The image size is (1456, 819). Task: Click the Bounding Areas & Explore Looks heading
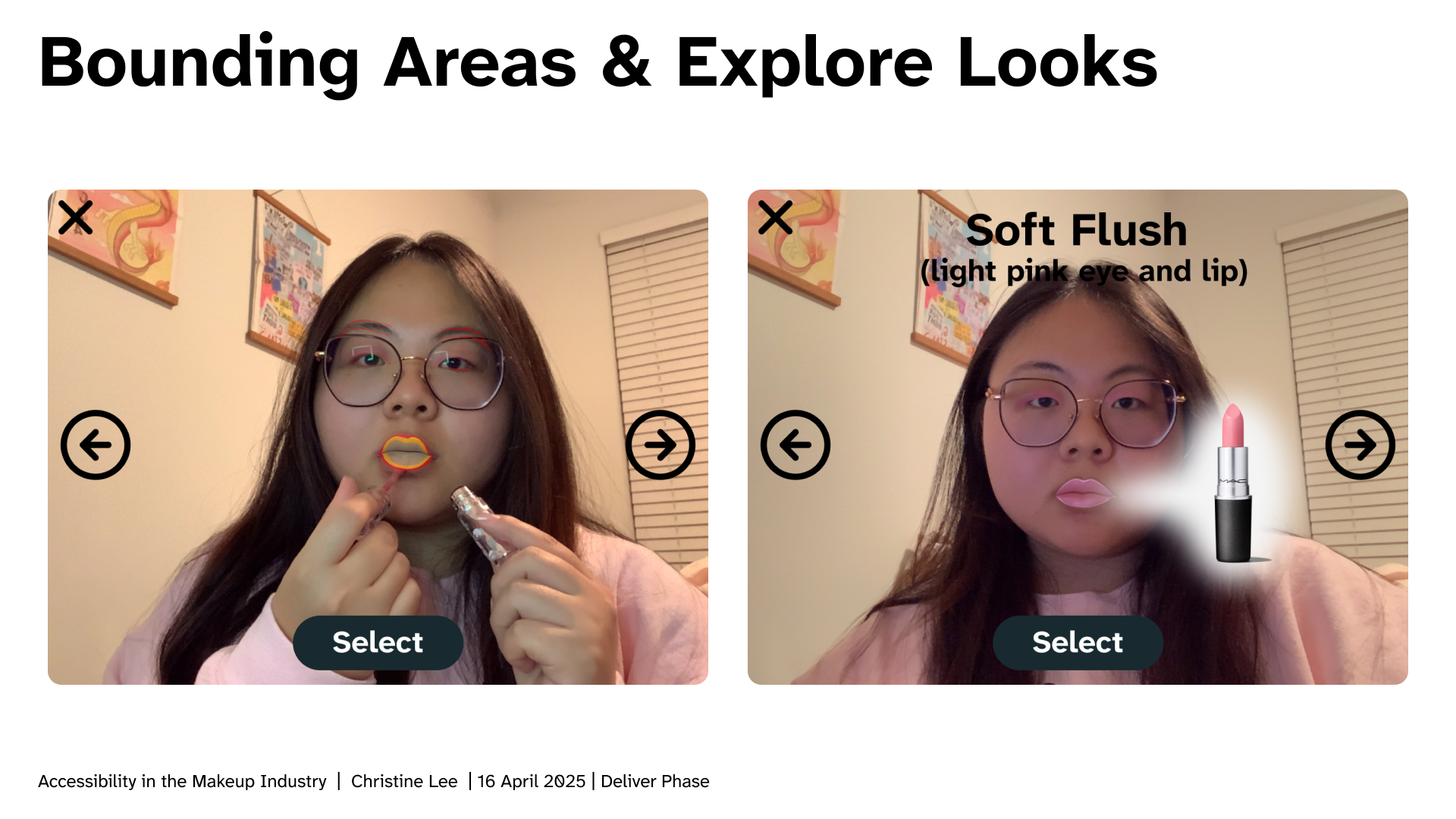pos(598,63)
